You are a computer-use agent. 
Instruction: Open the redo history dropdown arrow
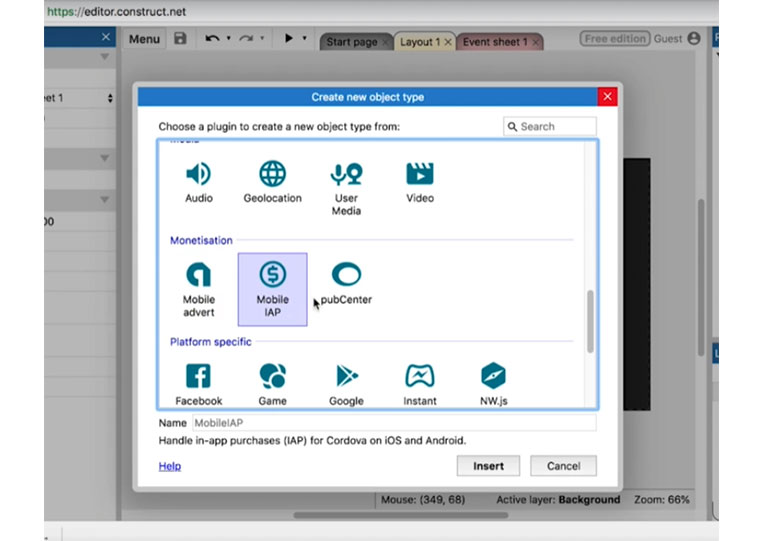pos(262,38)
